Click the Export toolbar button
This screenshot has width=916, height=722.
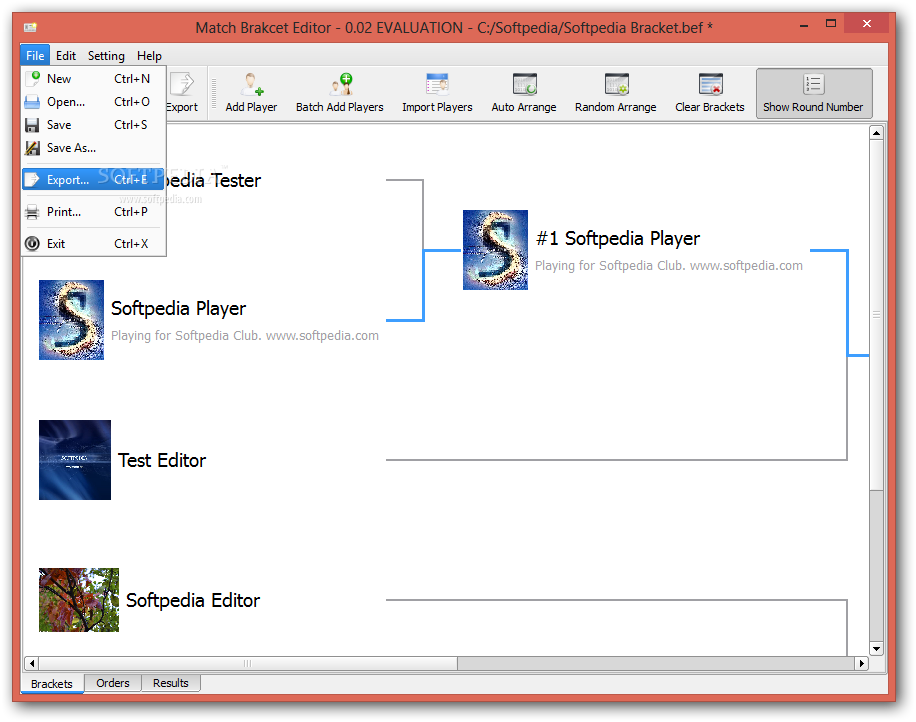[182, 93]
